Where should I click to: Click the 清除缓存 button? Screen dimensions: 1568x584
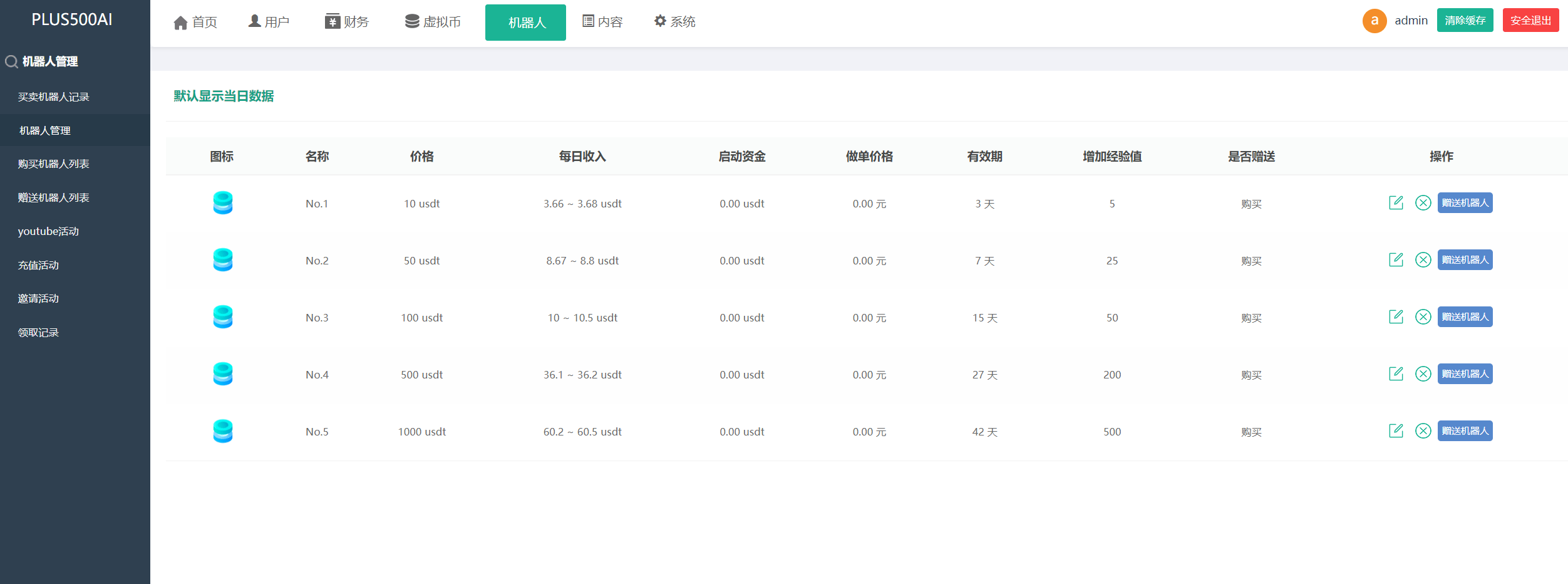pyautogui.click(x=1465, y=21)
